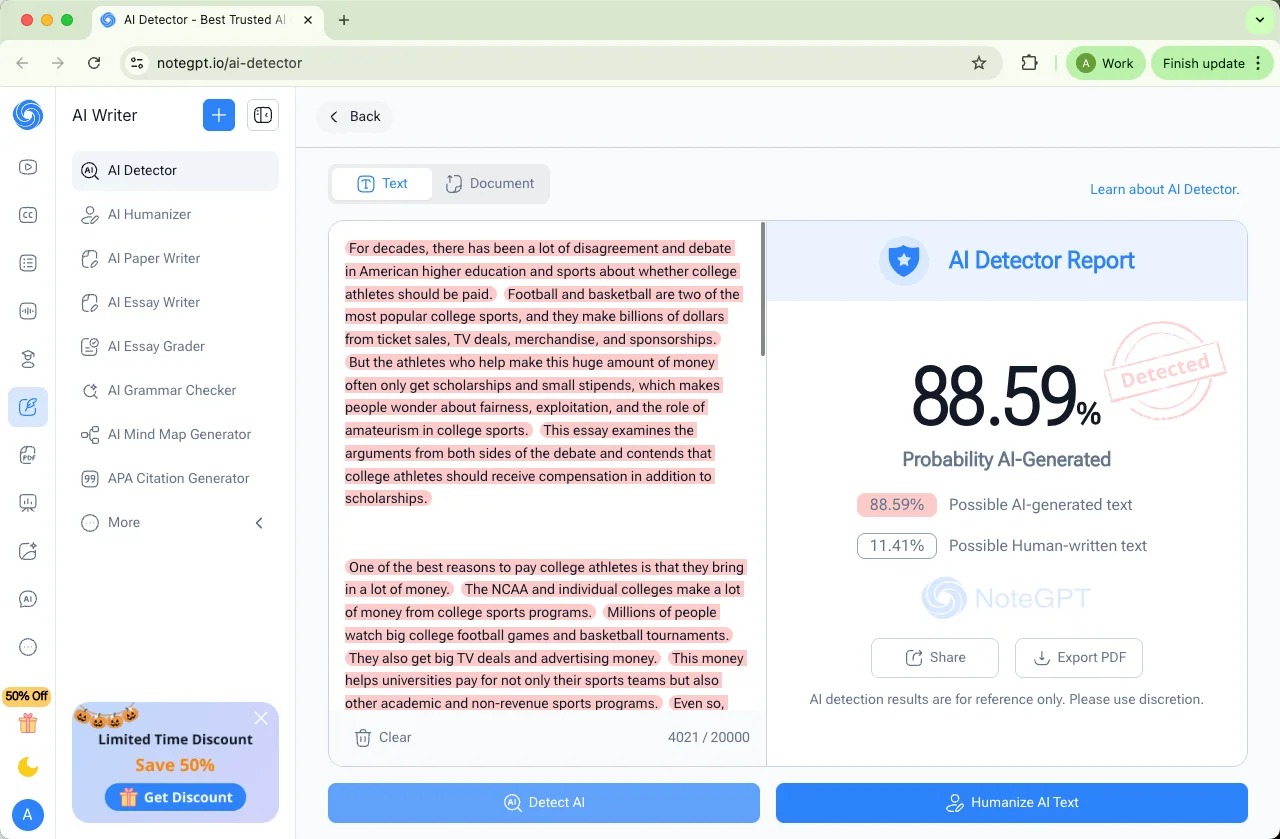This screenshot has width=1280, height=839.
Task: Open the Learn about AI Detector link
Action: coord(1164,189)
